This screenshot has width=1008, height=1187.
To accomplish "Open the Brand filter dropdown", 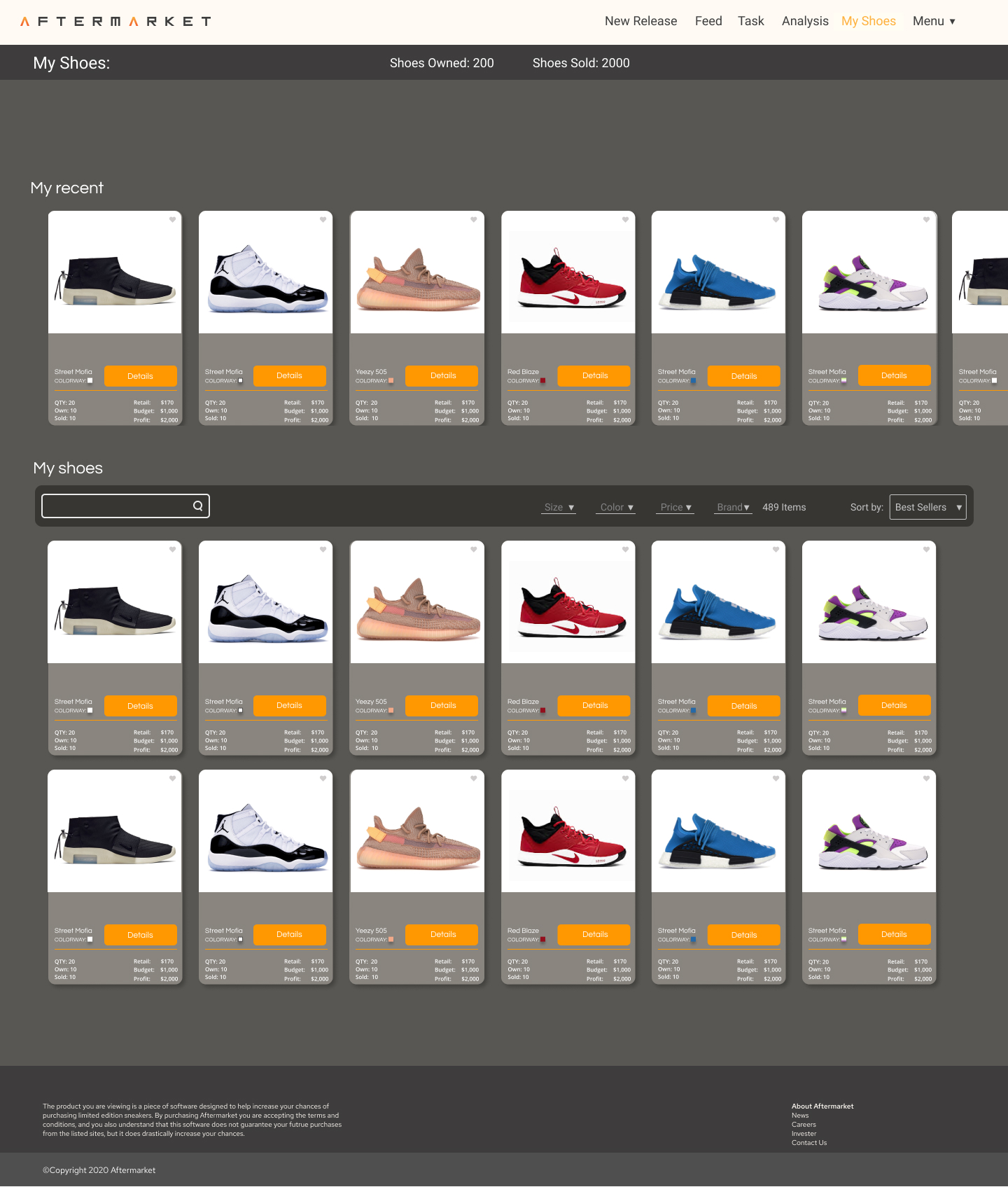I will [733, 508].
